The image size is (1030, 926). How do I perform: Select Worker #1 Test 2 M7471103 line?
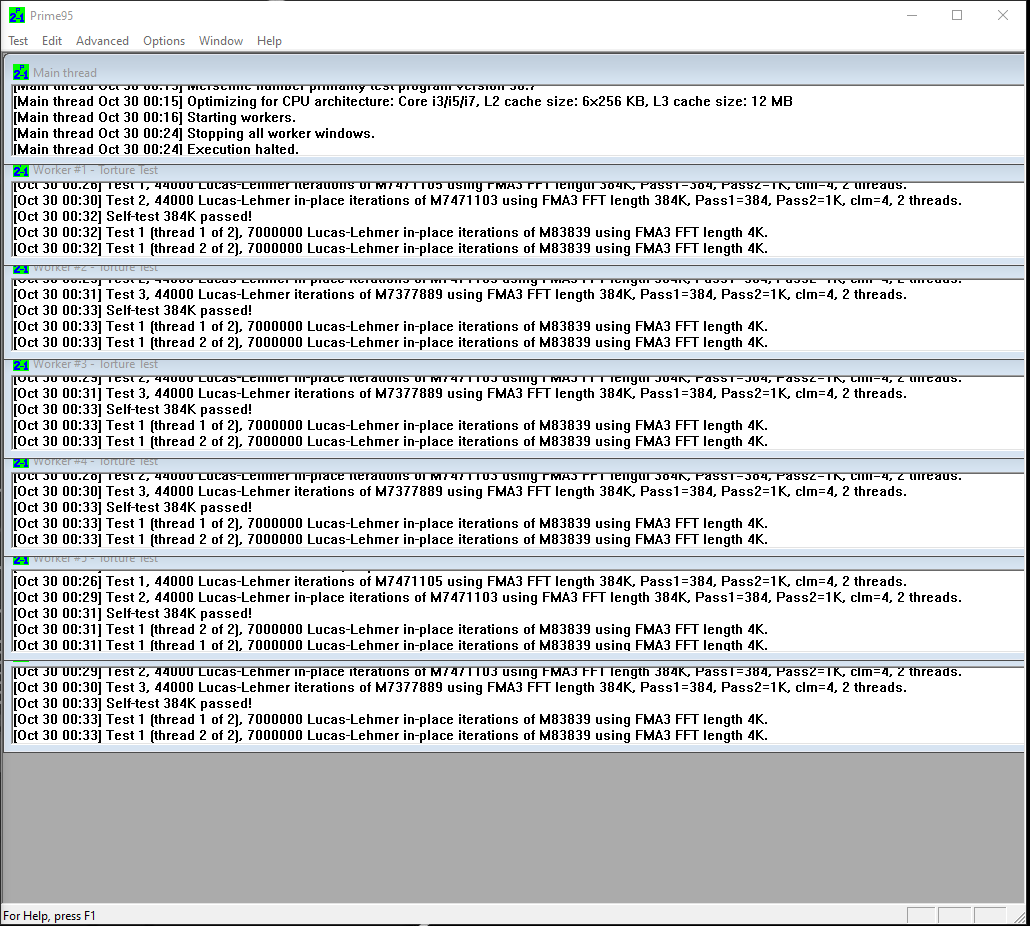click(487, 200)
